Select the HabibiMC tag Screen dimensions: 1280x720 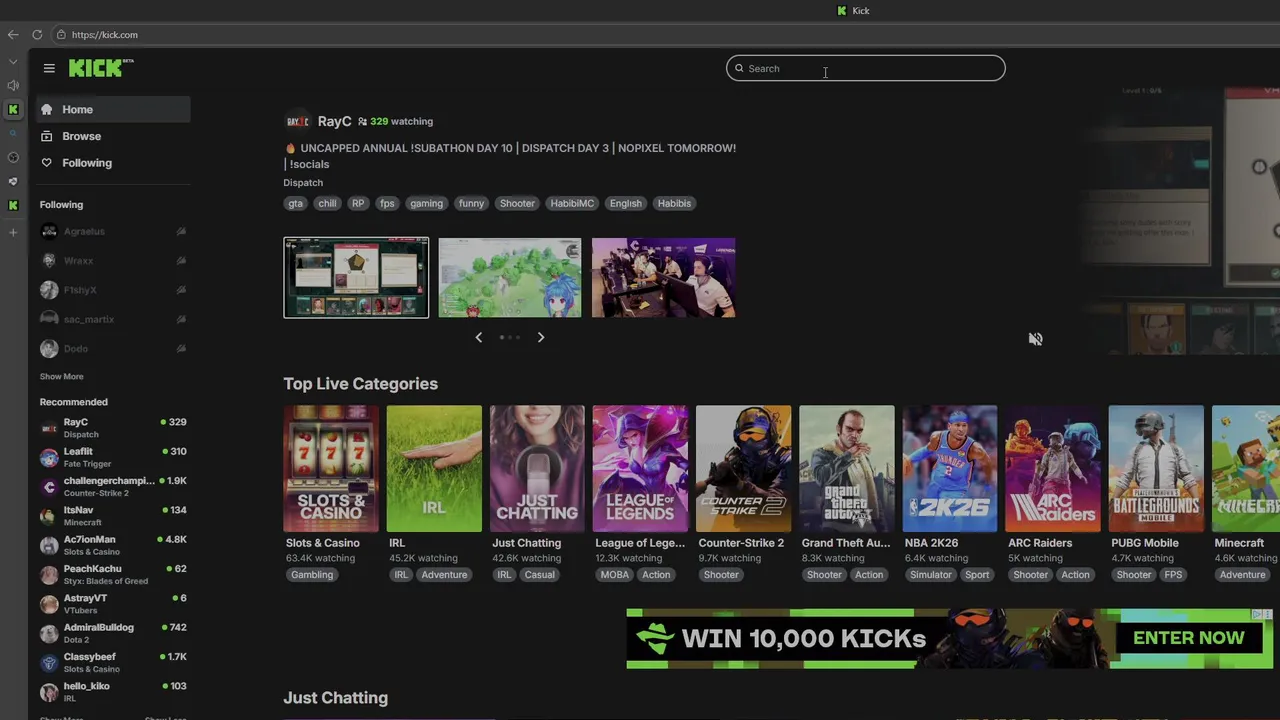tap(572, 203)
